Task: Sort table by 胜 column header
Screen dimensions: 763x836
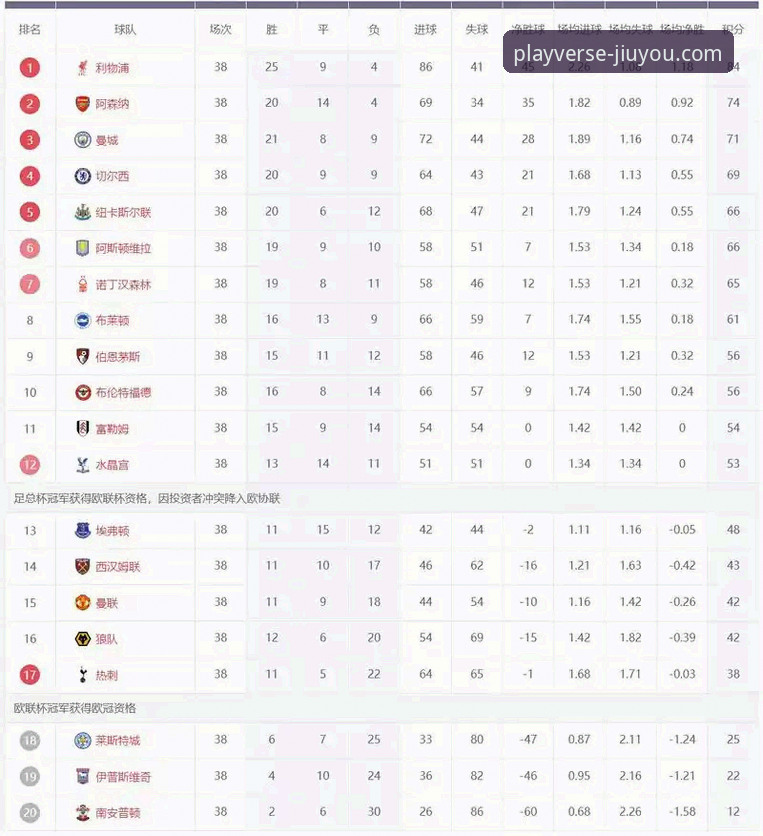Action: click(272, 30)
